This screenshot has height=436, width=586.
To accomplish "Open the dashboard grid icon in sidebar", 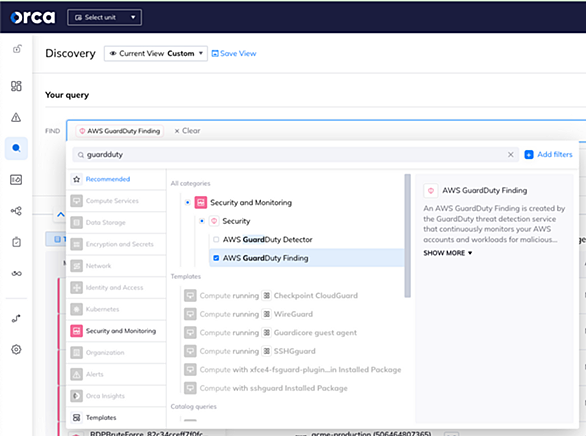I will [16, 86].
